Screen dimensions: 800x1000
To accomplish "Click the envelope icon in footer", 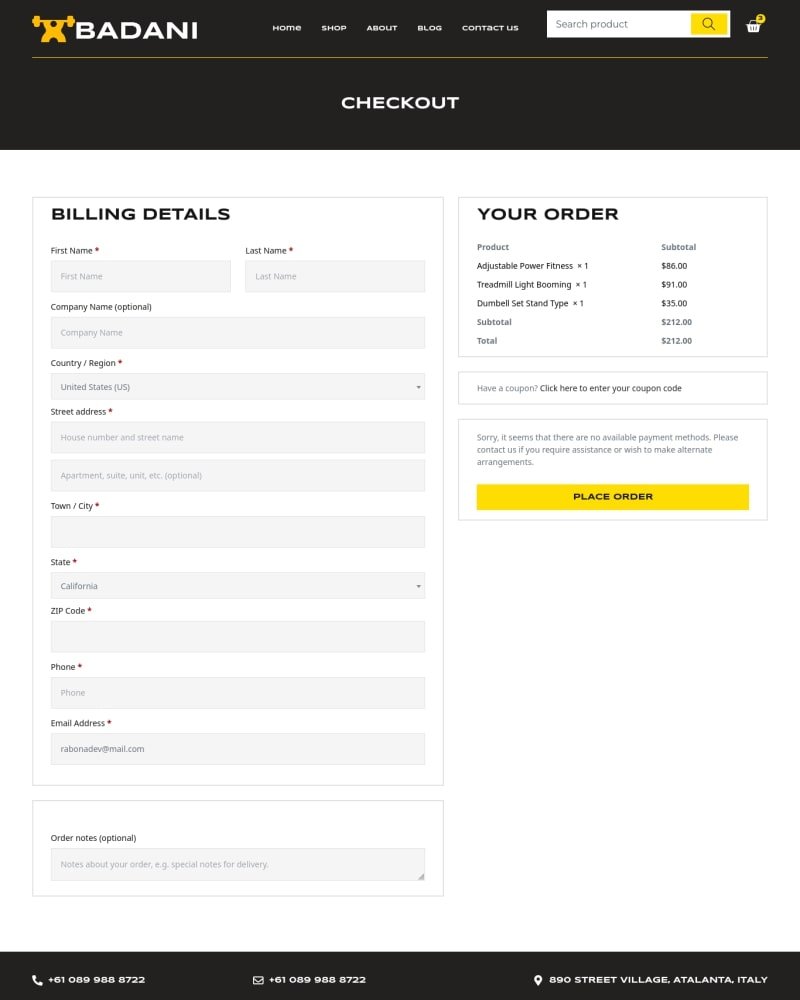I will coord(258,980).
